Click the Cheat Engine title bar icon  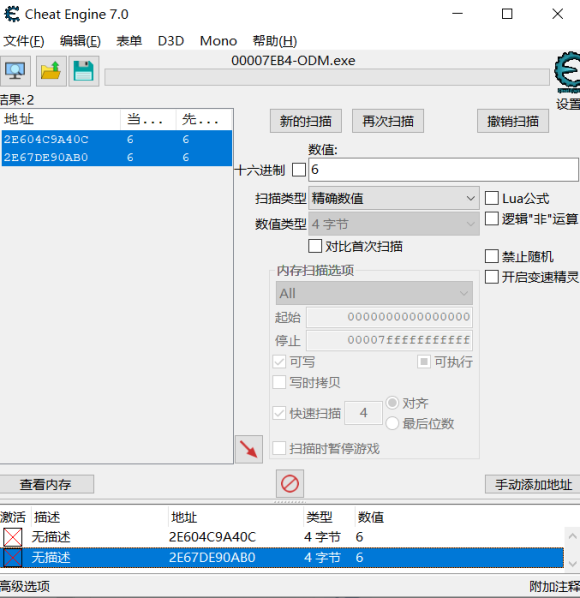click(x=12, y=14)
